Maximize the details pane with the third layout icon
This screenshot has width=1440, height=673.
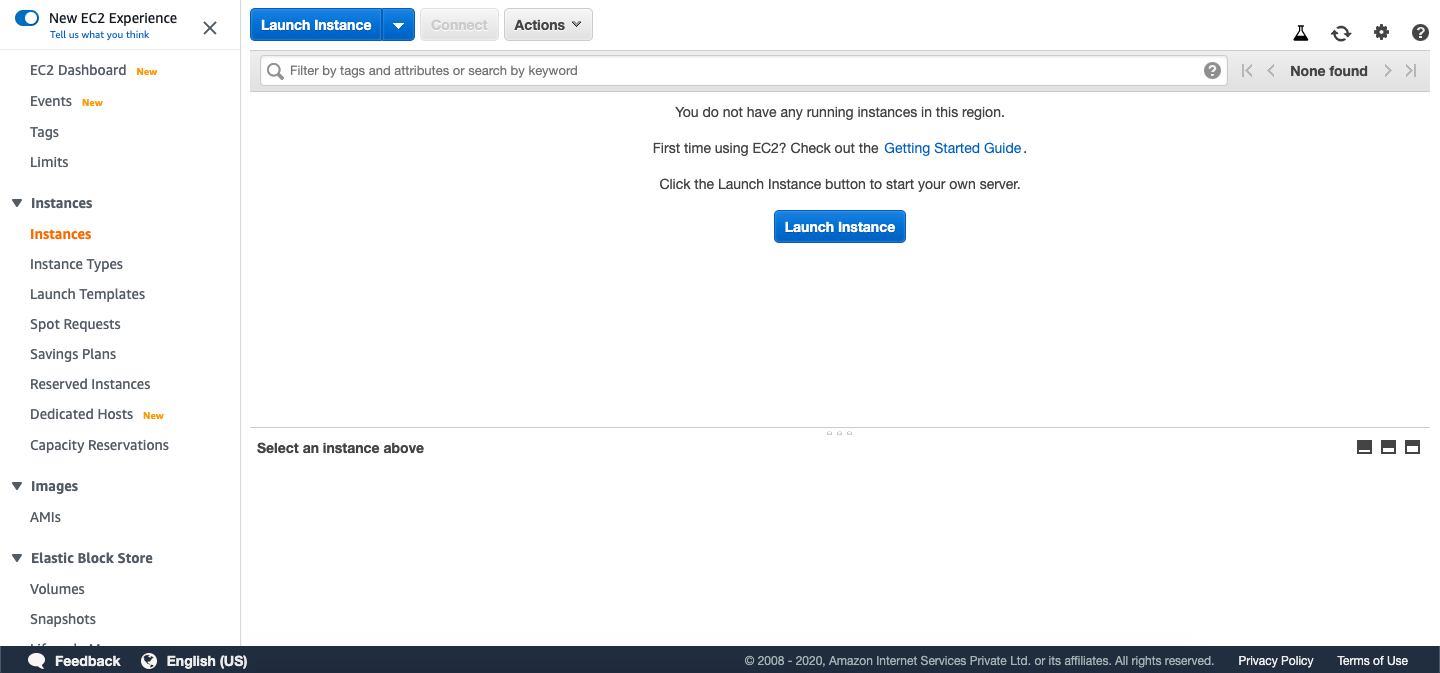(x=1412, y=447)
